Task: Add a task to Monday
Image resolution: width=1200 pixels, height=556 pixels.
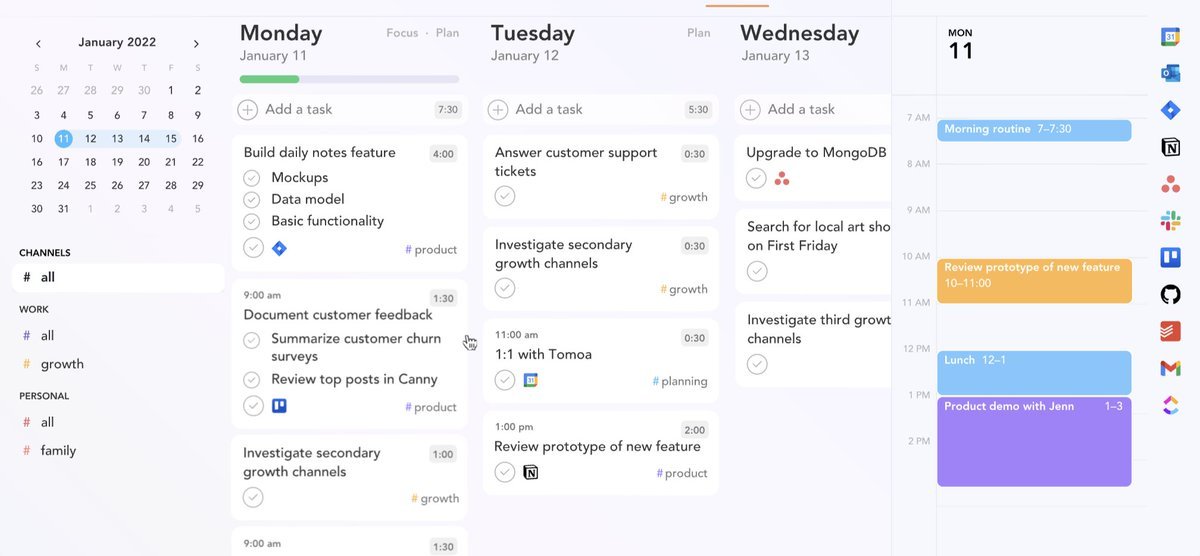Action: pos(298,109)
